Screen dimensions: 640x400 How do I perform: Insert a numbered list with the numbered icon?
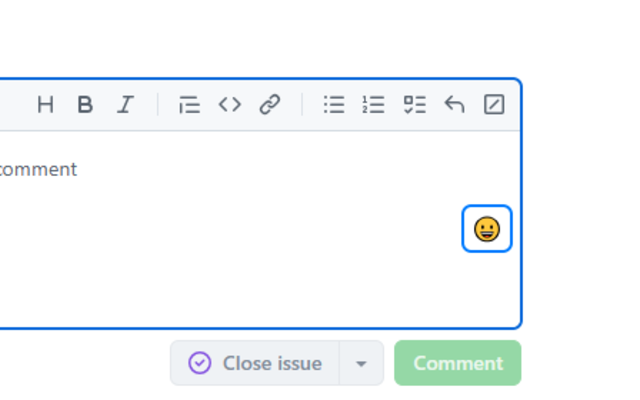click(373, 104)
